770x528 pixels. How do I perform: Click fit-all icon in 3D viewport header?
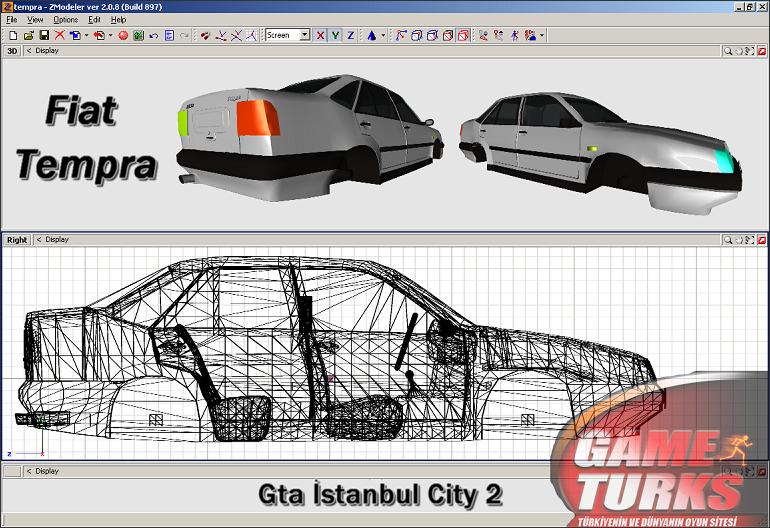click(x=749, y=51)
